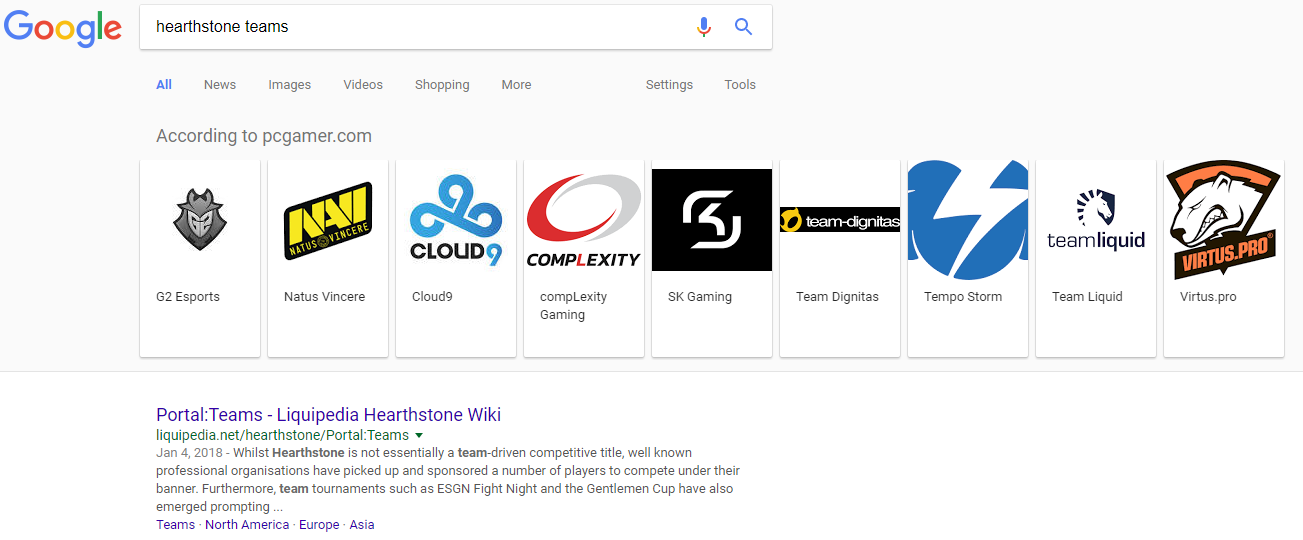Expand the liquipedia.net URL dropdown arrow

pos(419,436)
